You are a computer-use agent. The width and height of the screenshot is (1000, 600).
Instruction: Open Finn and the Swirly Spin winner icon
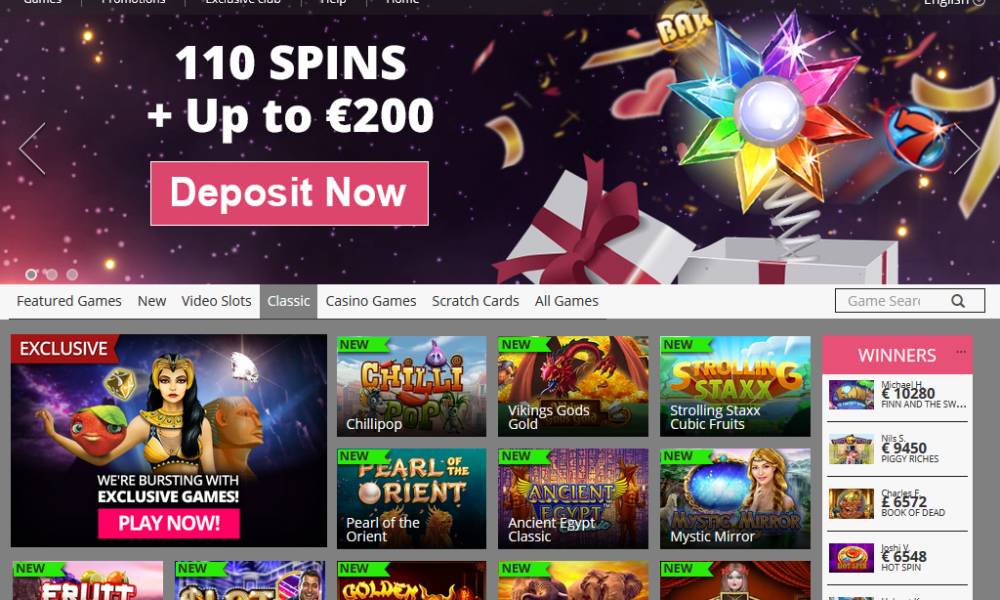tap(851, 395)
